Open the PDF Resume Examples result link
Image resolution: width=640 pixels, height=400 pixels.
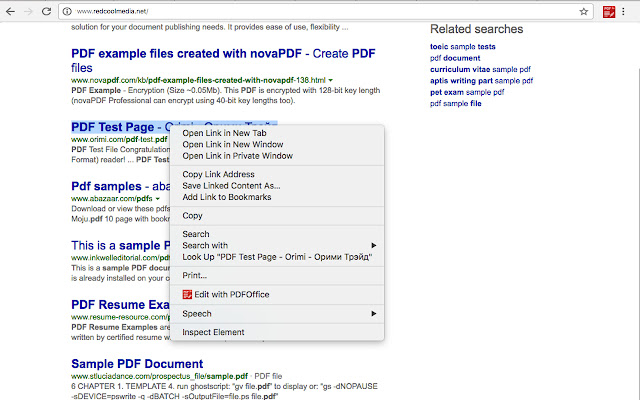(120, 304)
